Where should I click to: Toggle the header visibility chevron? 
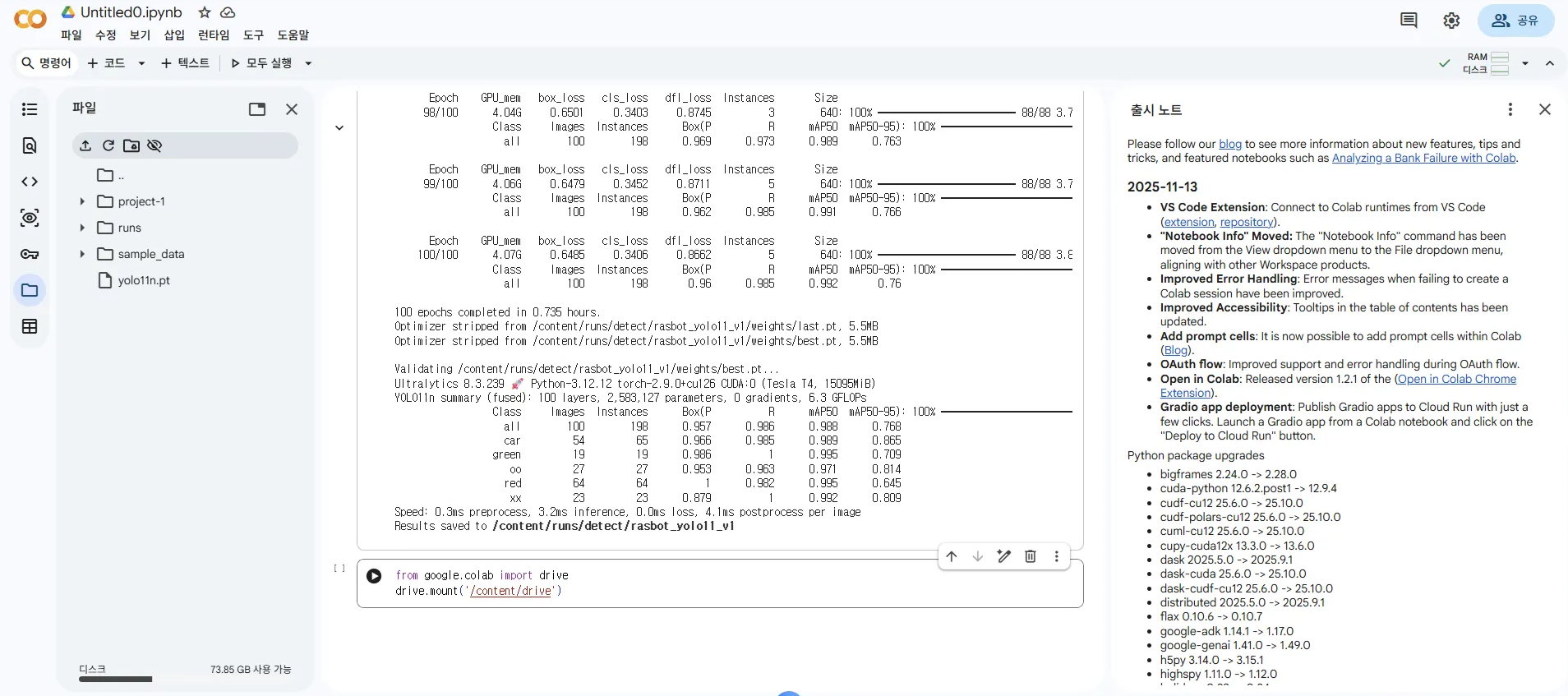pyautogui.click(x=1549, y=63)
